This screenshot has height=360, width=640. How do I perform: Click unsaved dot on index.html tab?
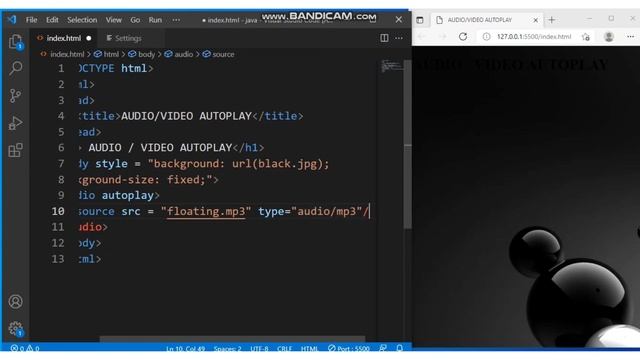(89, 38)
